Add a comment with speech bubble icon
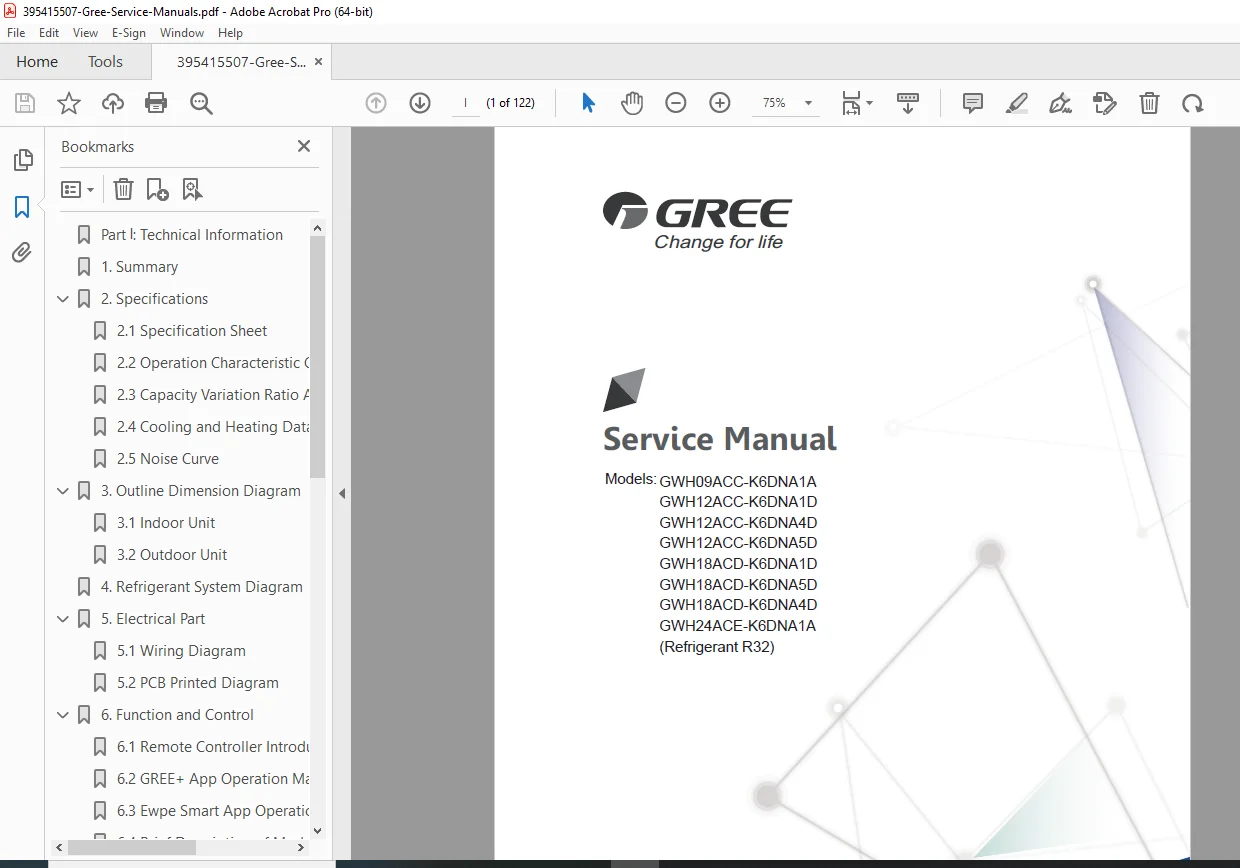Viewport: 1240px width, 868px height. pyautogui.click(x=972, y=103)
